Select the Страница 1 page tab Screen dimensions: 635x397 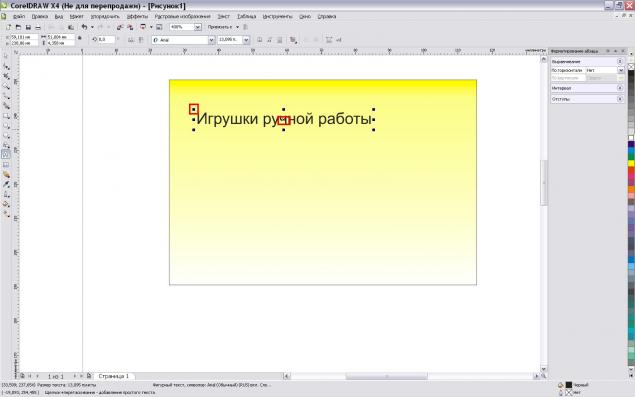113,376
